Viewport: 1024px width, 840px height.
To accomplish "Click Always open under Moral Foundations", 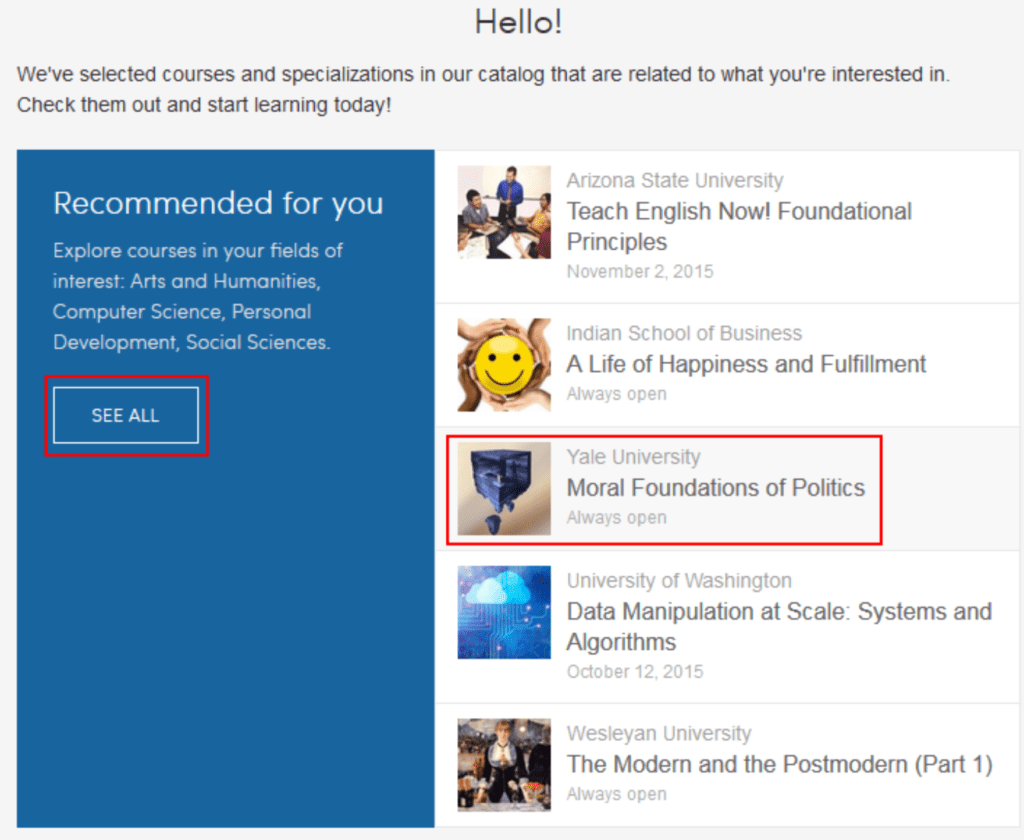I will coord(616,518).
